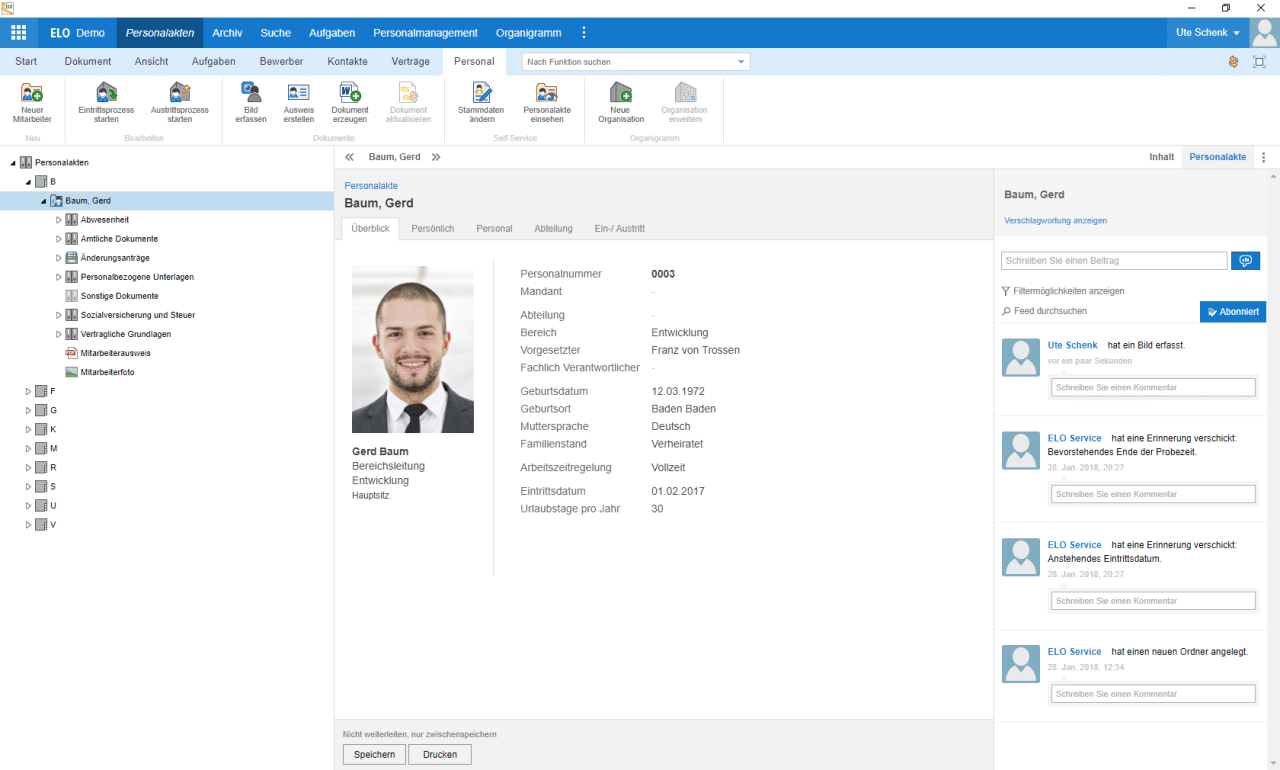This screenshot has width=1280, height=770.
Task: Open the Ute Schenk user dropdown
Action: (1208, 33)
